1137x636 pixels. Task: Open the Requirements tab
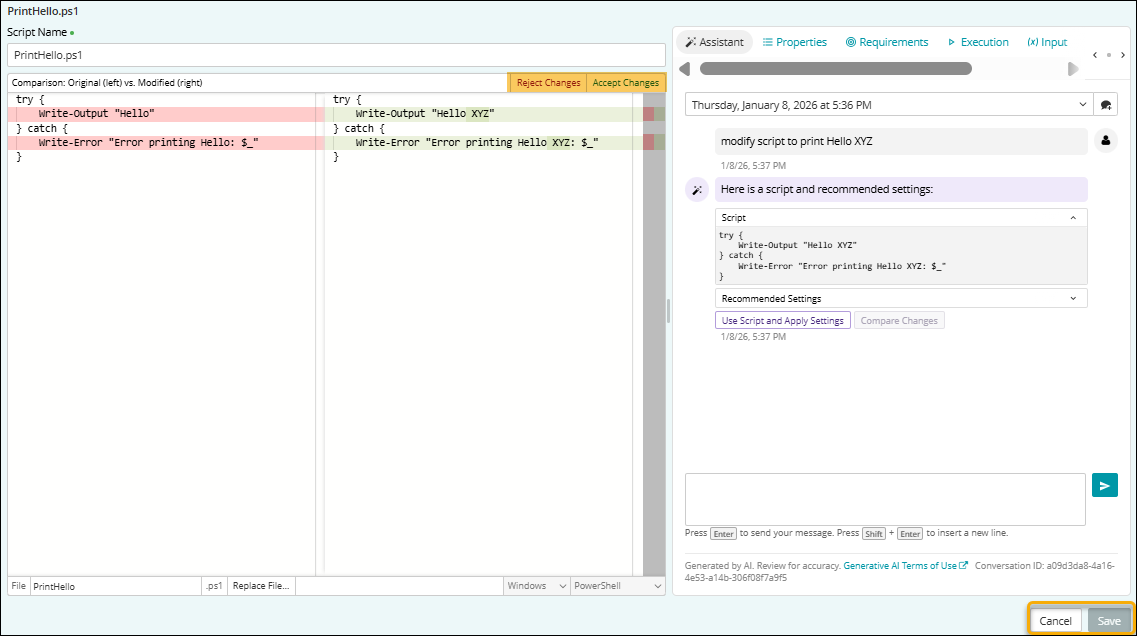[x=887, y=42]
